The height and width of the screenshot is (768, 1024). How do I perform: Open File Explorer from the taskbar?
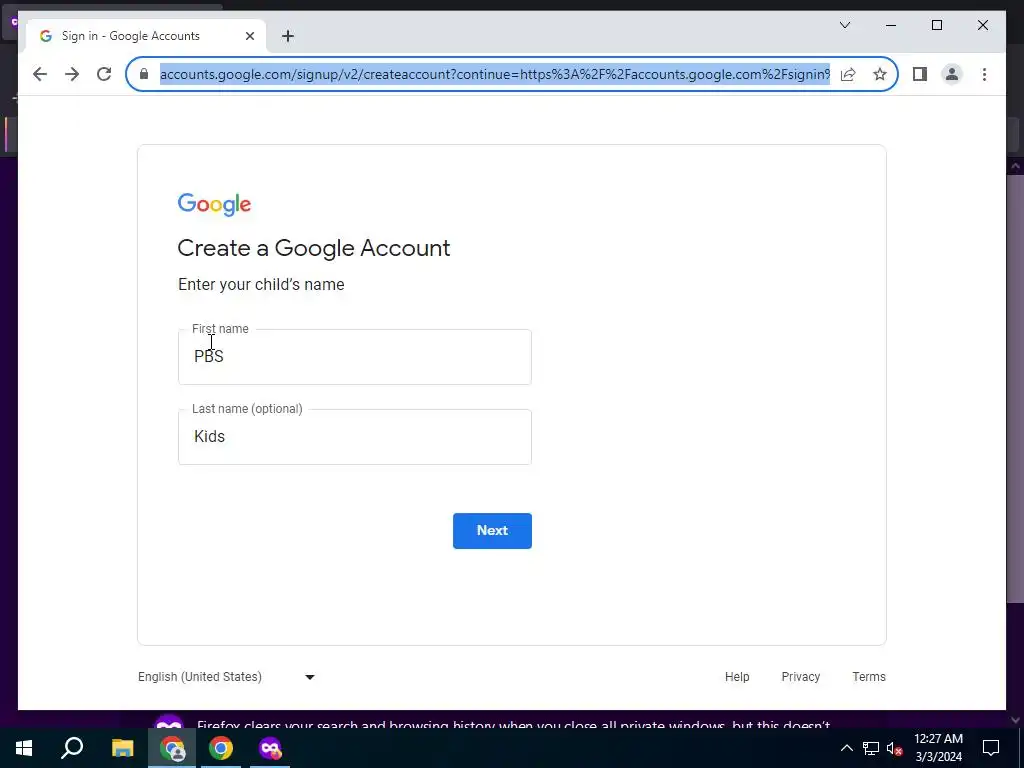click(122, 748)
